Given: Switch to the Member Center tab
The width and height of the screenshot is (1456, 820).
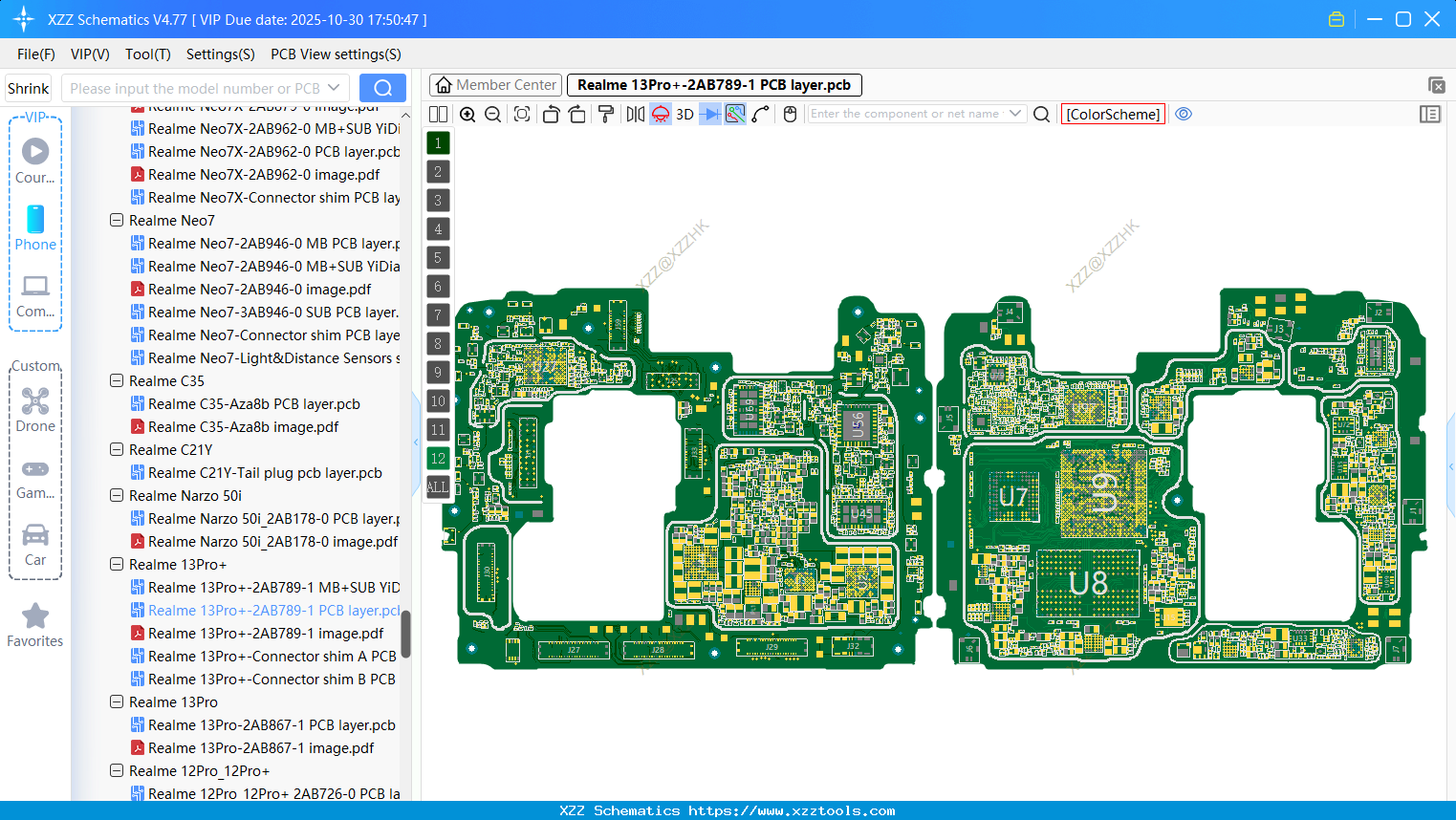Looking at the screenshot, I should point(496,85).
